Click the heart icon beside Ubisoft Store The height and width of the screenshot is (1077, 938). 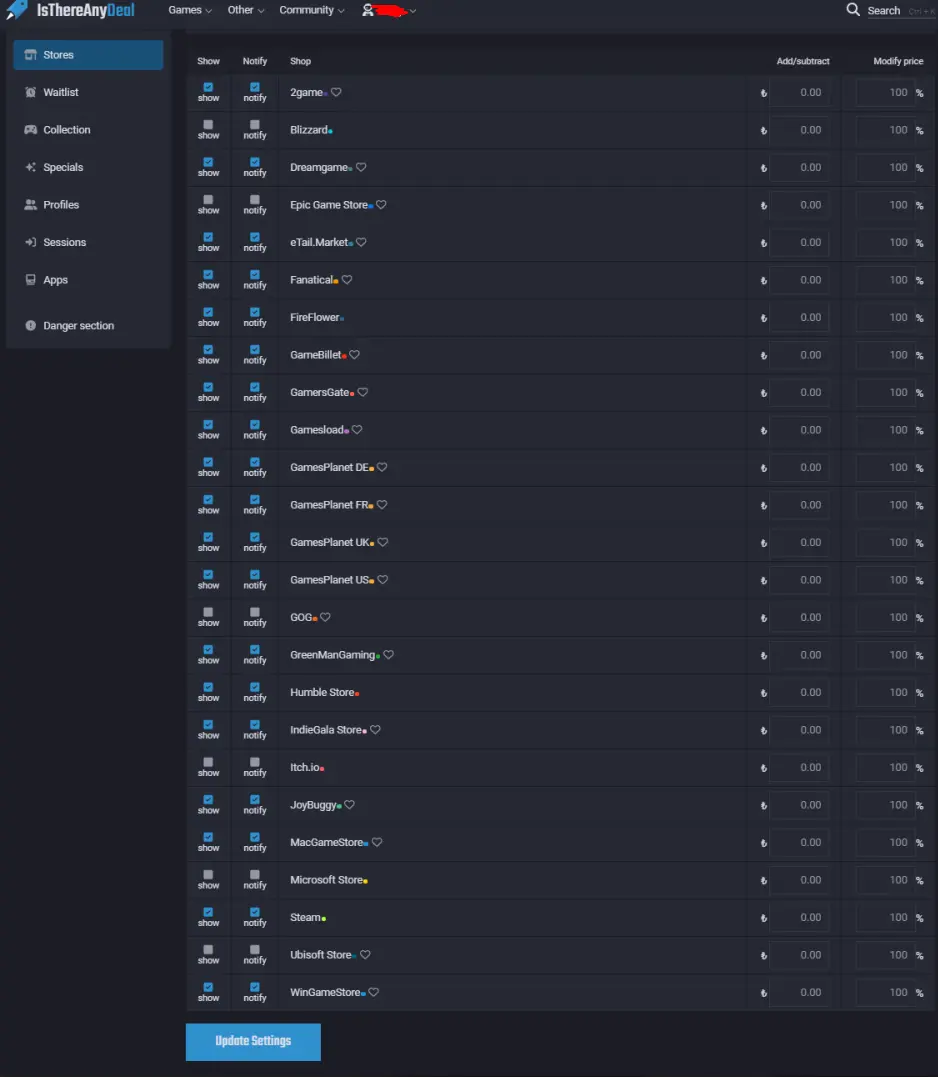coord(365,955)
